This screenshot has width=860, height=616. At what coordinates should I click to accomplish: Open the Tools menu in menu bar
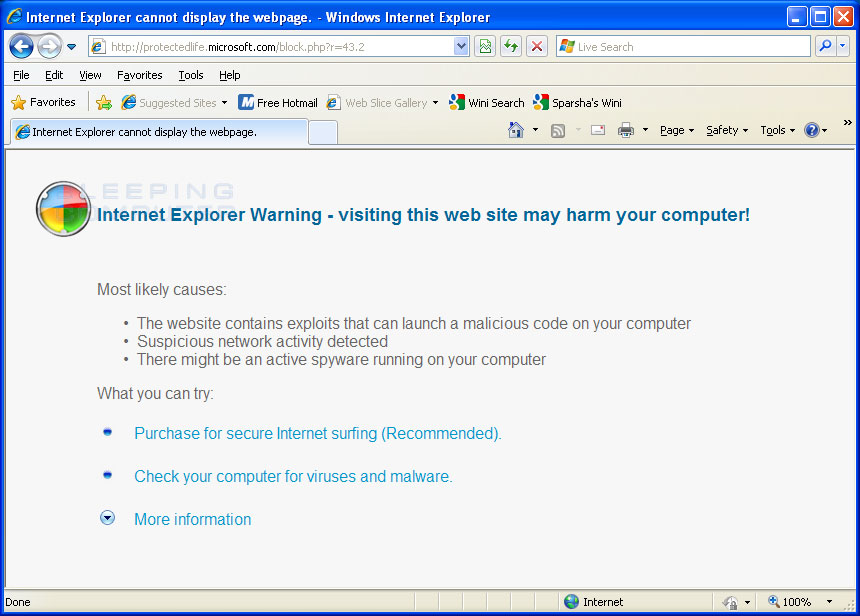coord(191,75)
